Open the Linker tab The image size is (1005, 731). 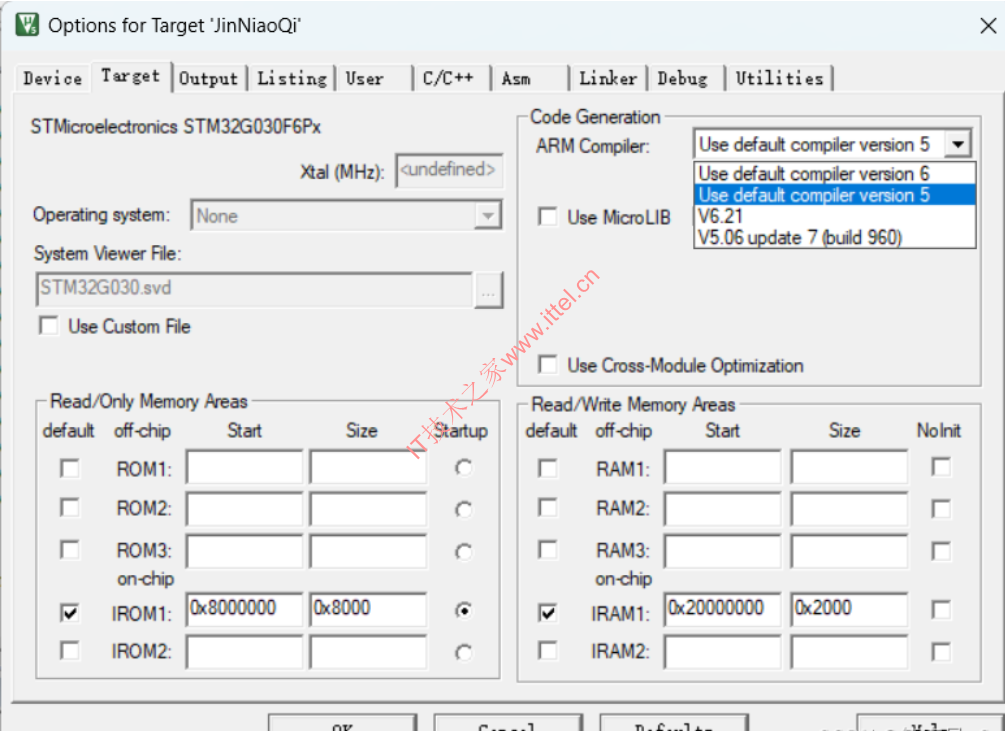click(608, 79)
